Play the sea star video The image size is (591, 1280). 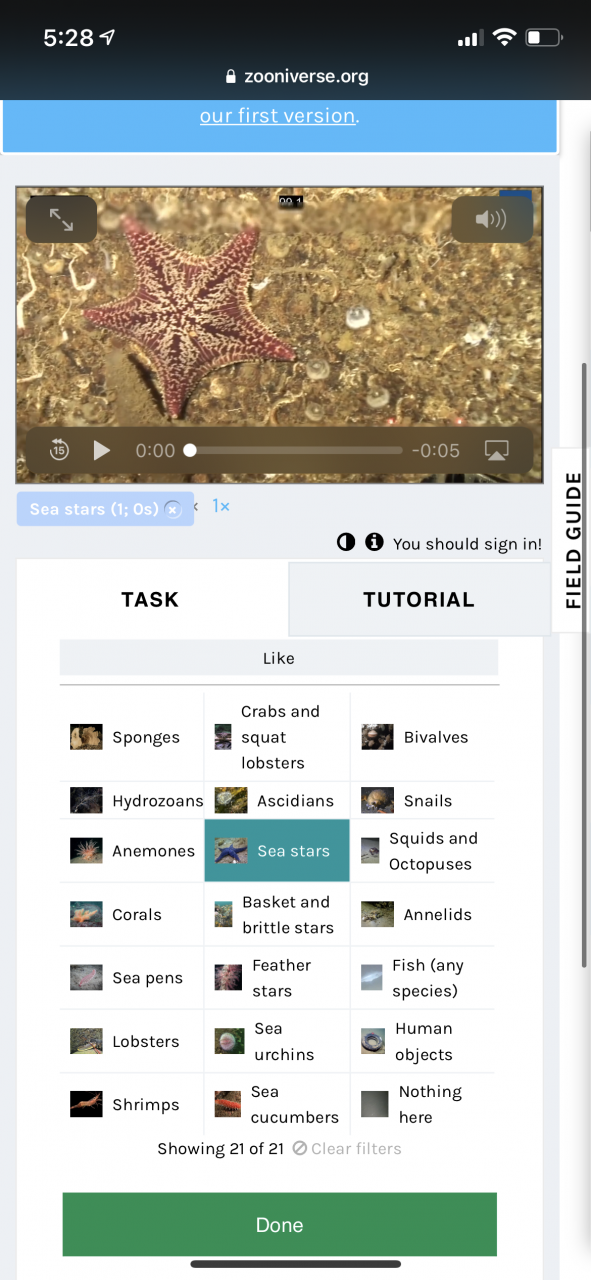(102, 450)
